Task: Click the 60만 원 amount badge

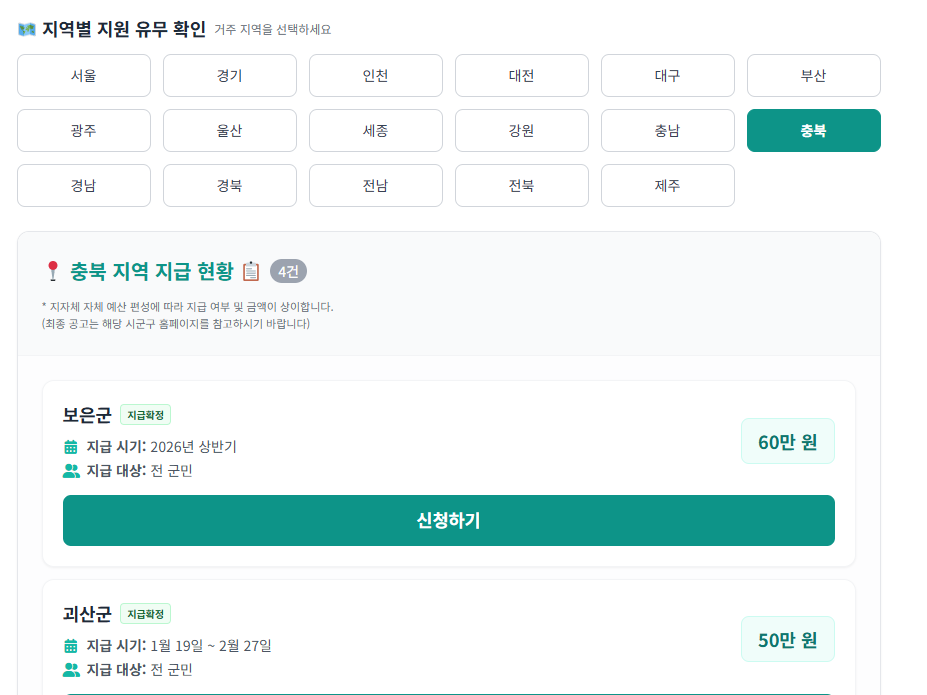Action: 788,442
